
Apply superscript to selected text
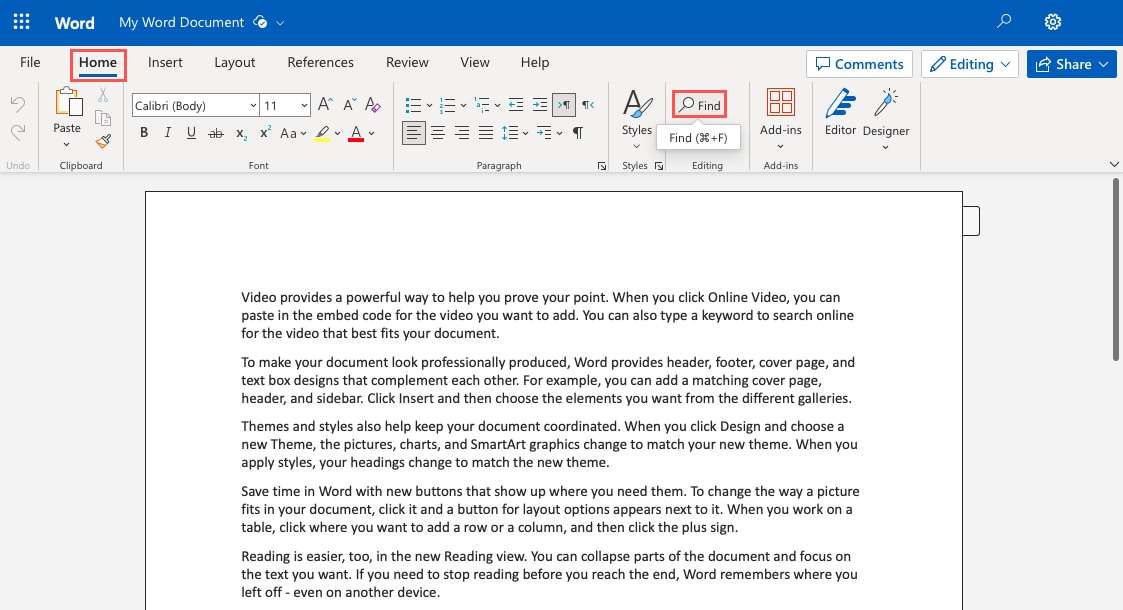tap(264, 132)
